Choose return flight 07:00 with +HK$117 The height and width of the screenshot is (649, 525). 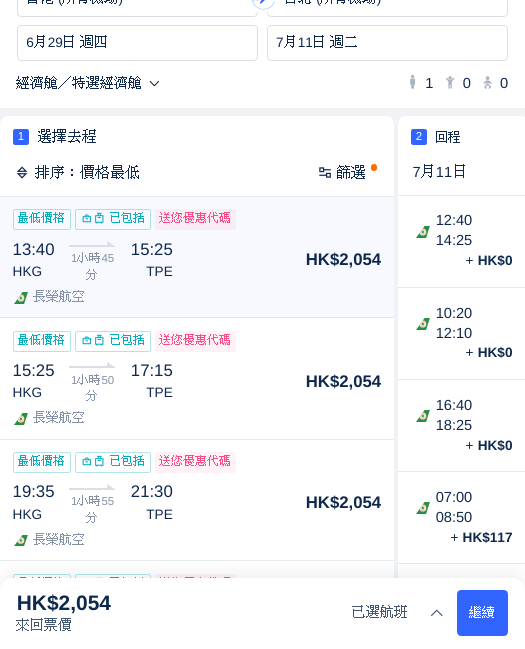[462, 517]
